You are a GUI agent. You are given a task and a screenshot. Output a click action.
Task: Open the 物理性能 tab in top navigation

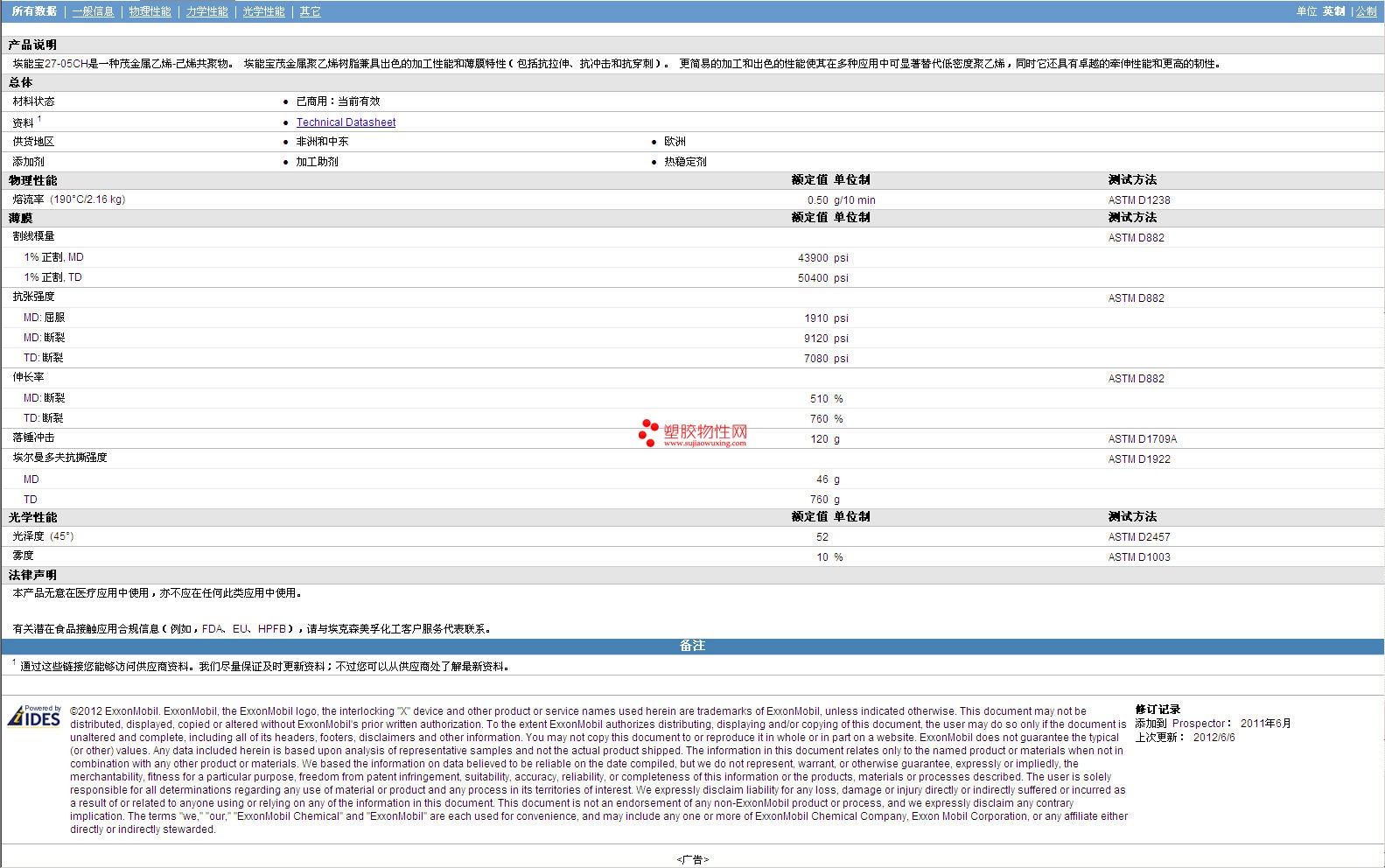pos(150,11)
